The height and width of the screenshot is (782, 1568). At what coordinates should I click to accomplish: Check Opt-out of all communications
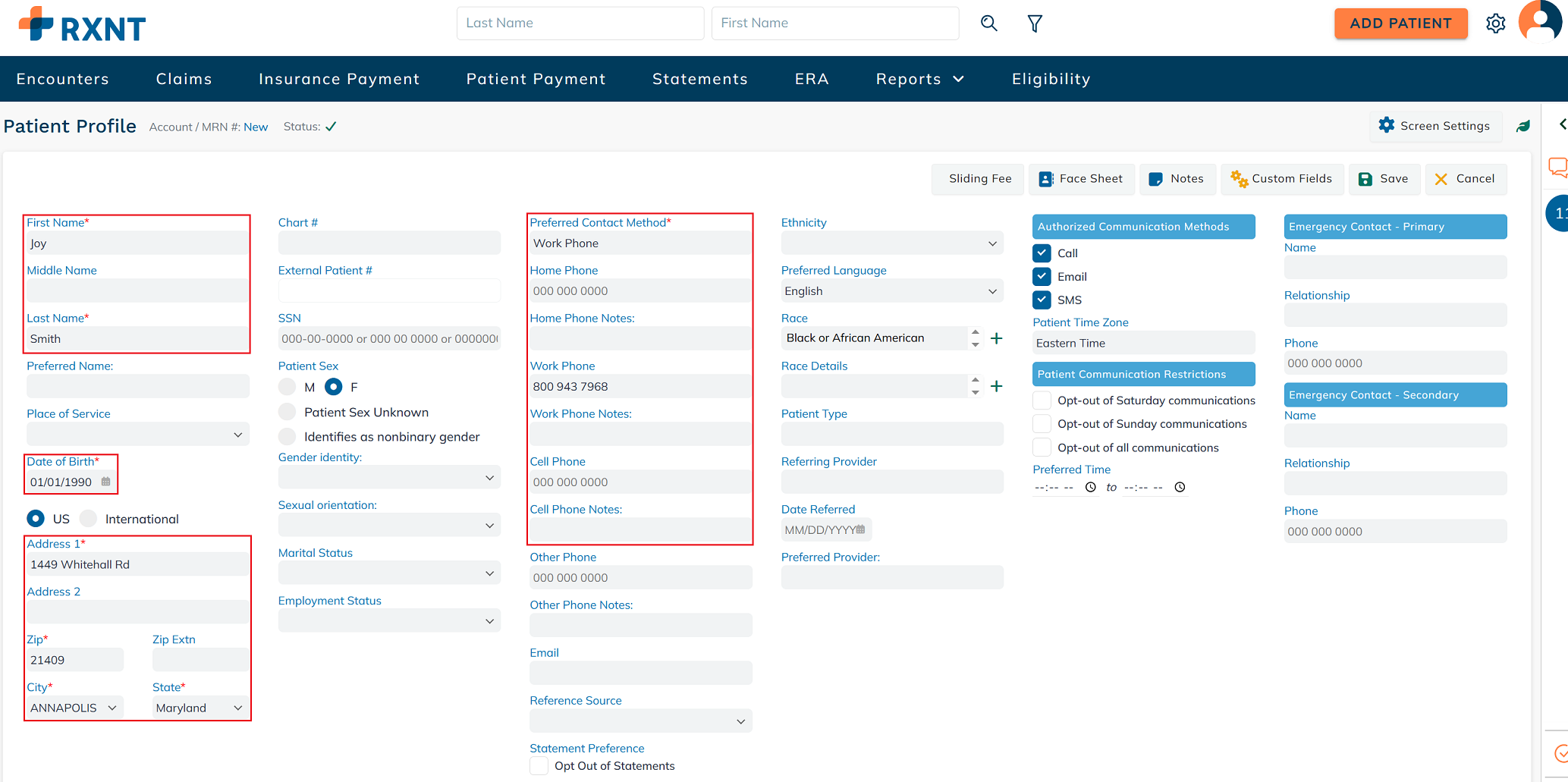tap(1042, 448)
